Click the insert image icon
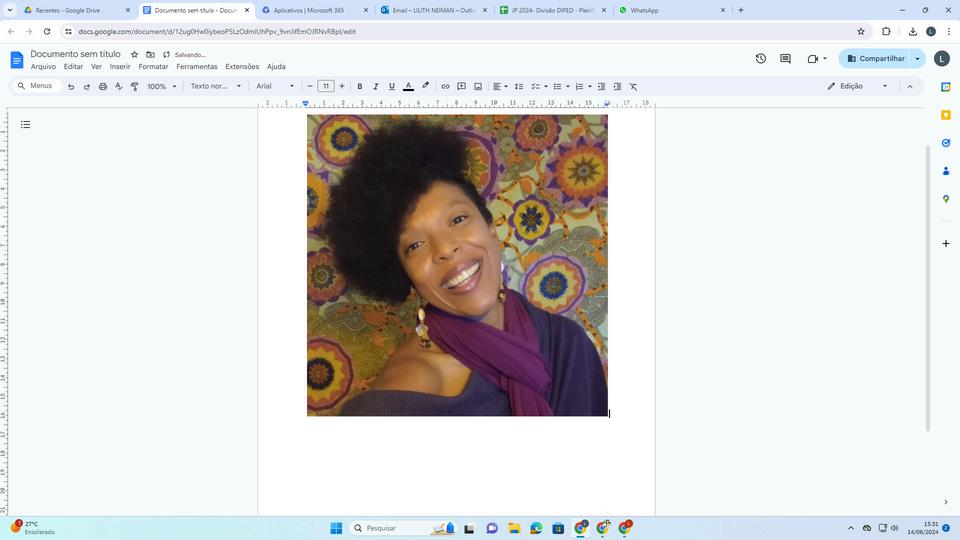This screenshot has height=540, width=960. [x=477, y=86]
